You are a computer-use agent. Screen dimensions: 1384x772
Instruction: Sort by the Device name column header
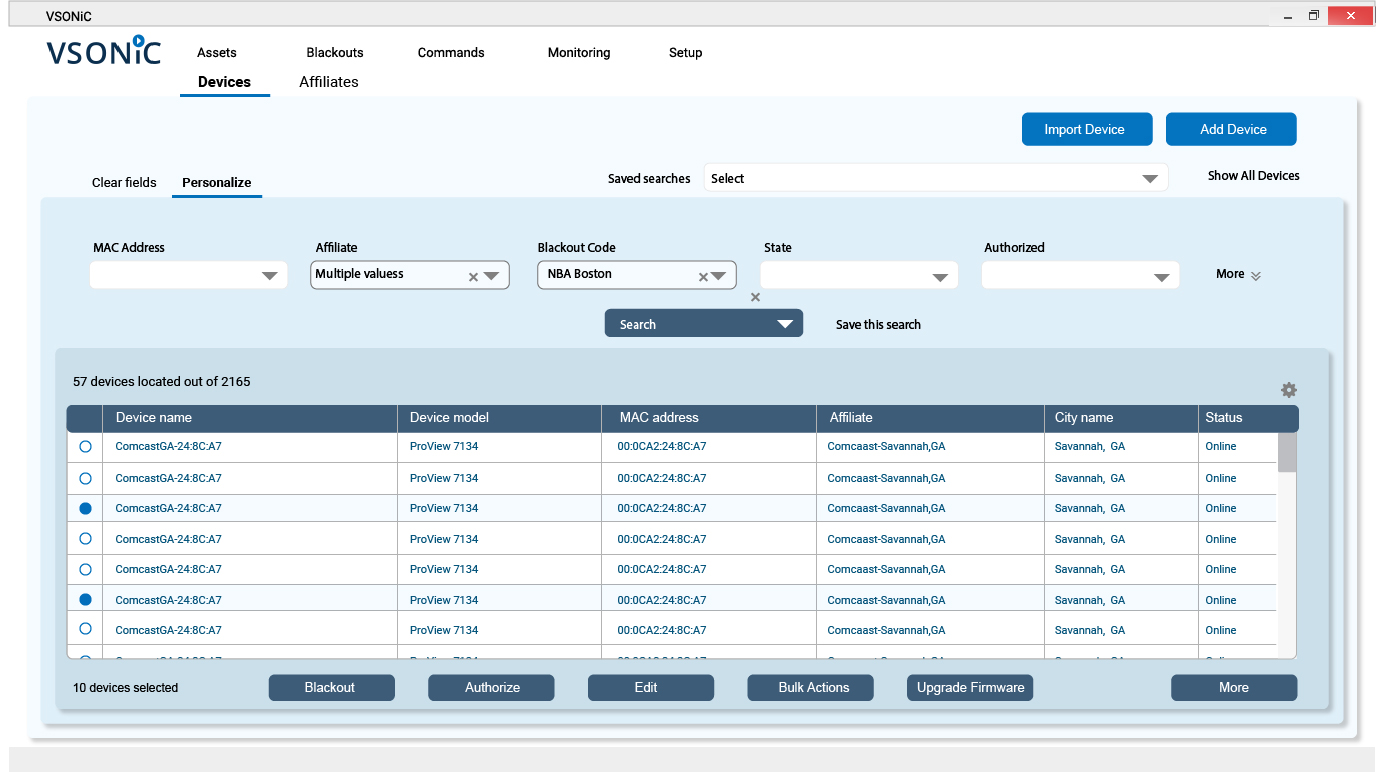point(250,418)
